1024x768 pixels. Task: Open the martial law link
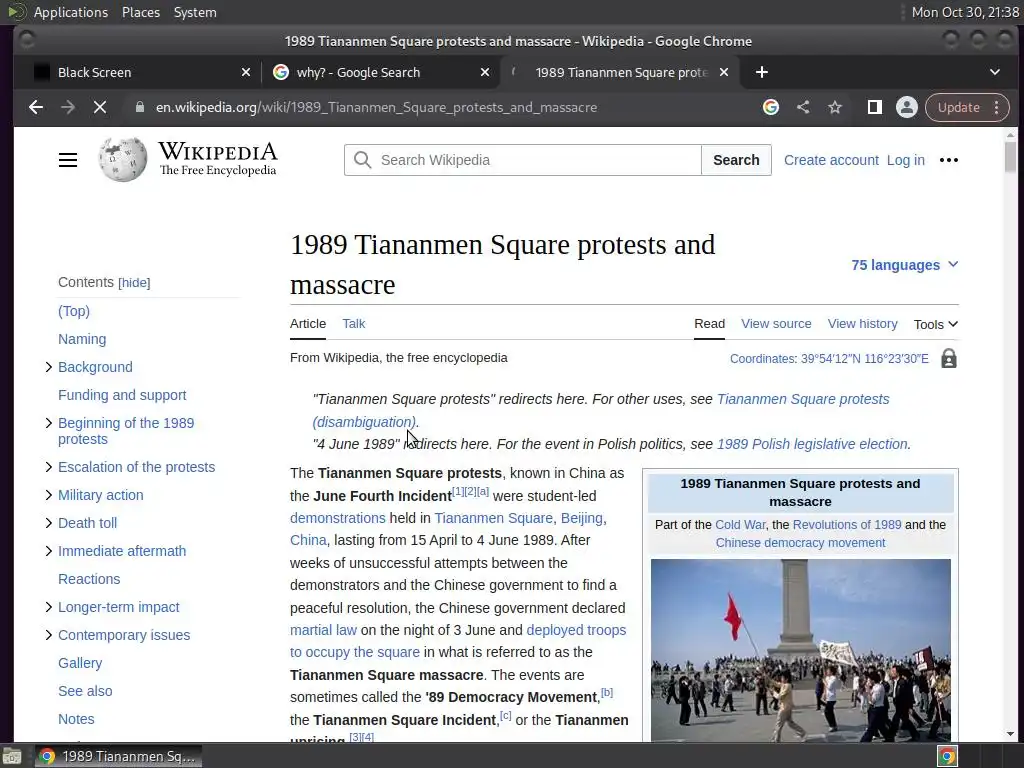point(323,630)
